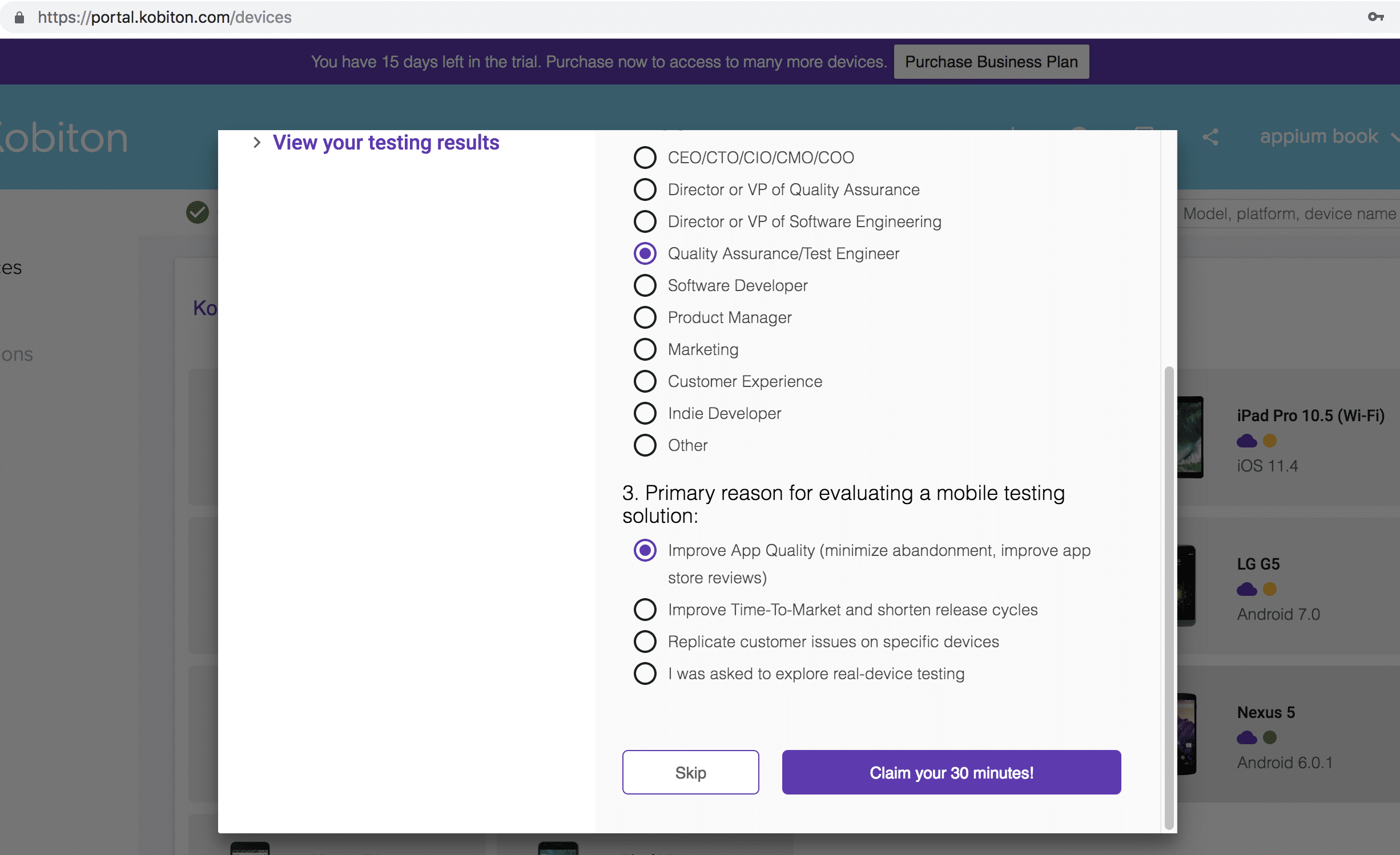
Task: Click the device search input field
Action: click(x=1289, y=213)
